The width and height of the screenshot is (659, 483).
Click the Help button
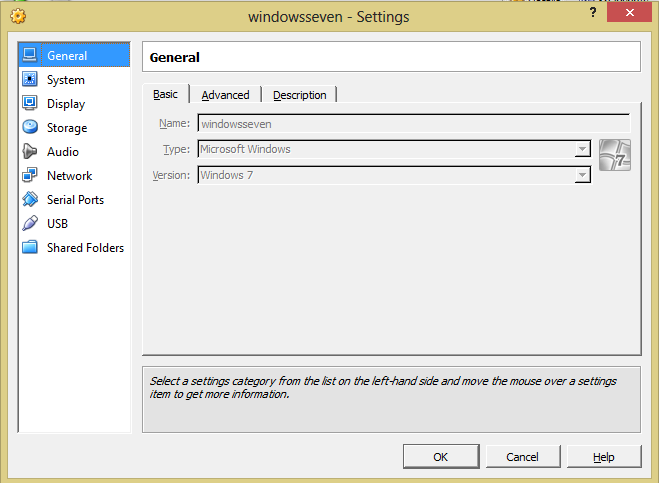point(604,457)
